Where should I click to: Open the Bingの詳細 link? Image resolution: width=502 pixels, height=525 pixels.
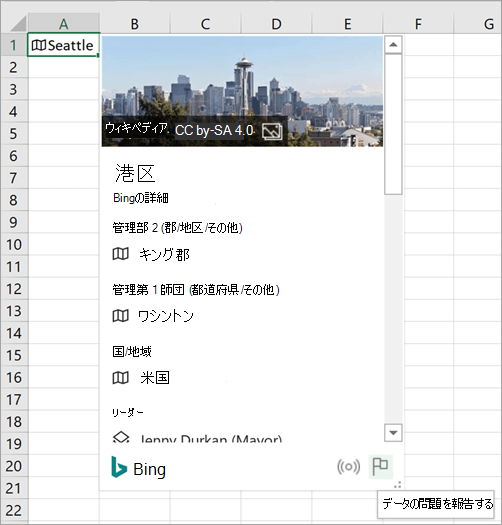point(141,198)
